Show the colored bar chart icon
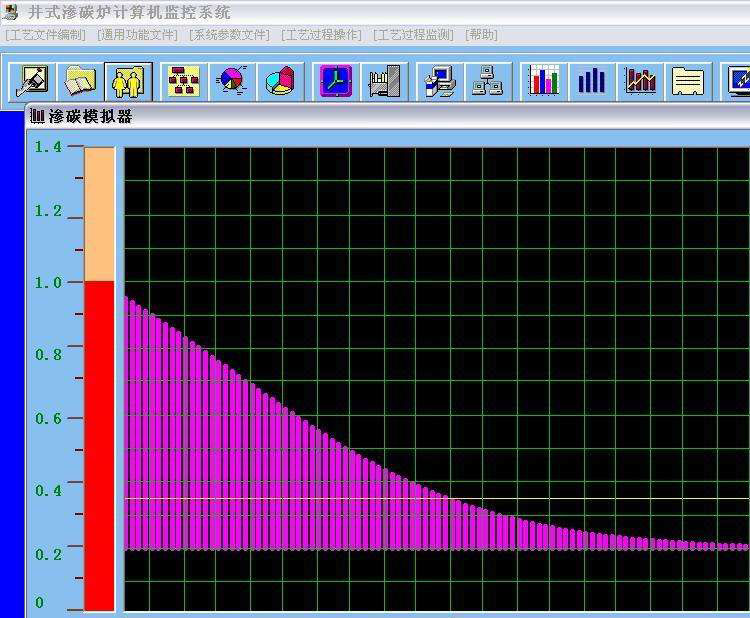 pos(543,81)
